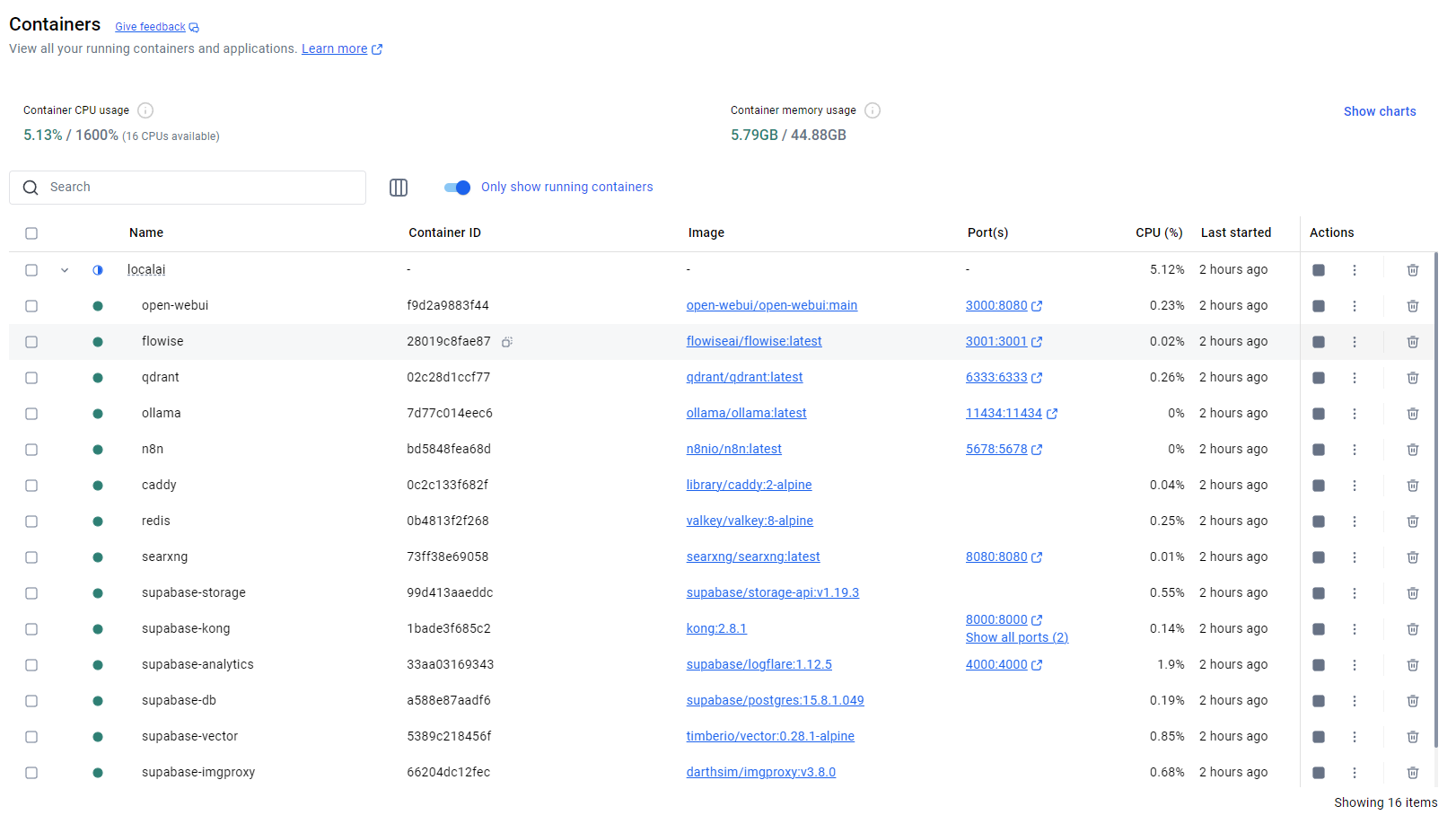1456x815 pixels.
Task: Open port 11434:11434 for ollama
Action: (1012, 413)
